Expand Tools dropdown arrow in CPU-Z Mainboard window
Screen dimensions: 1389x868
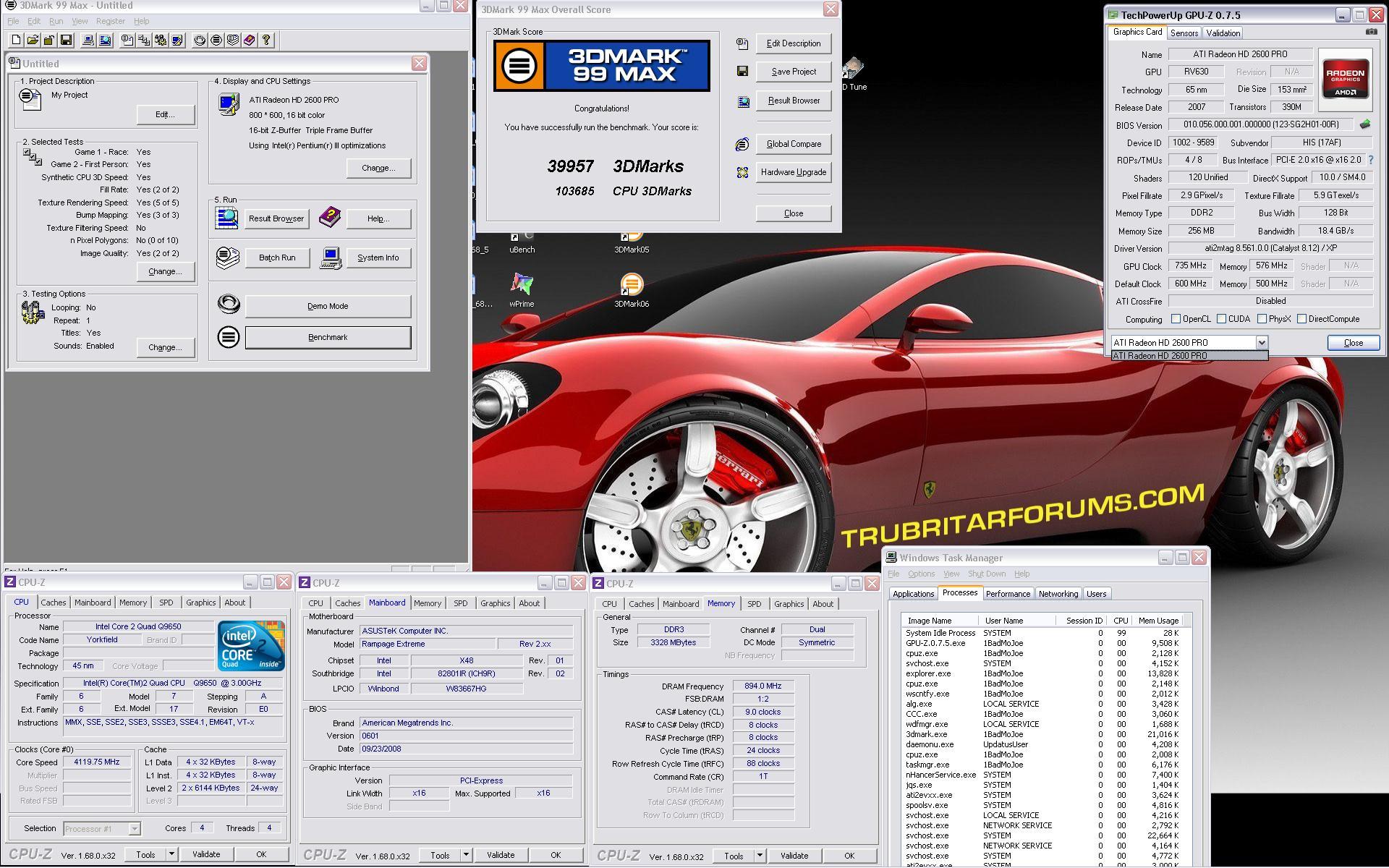[466, 855]
